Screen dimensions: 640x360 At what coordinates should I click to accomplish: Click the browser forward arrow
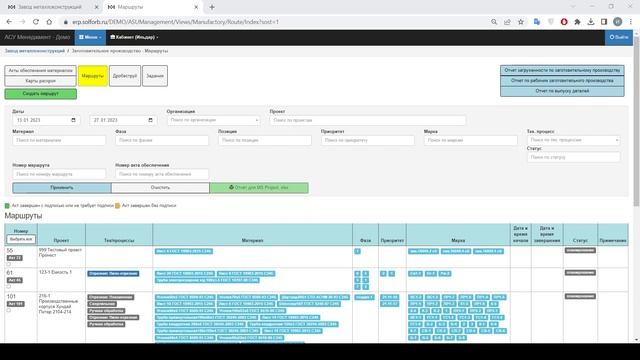[22, 22]
